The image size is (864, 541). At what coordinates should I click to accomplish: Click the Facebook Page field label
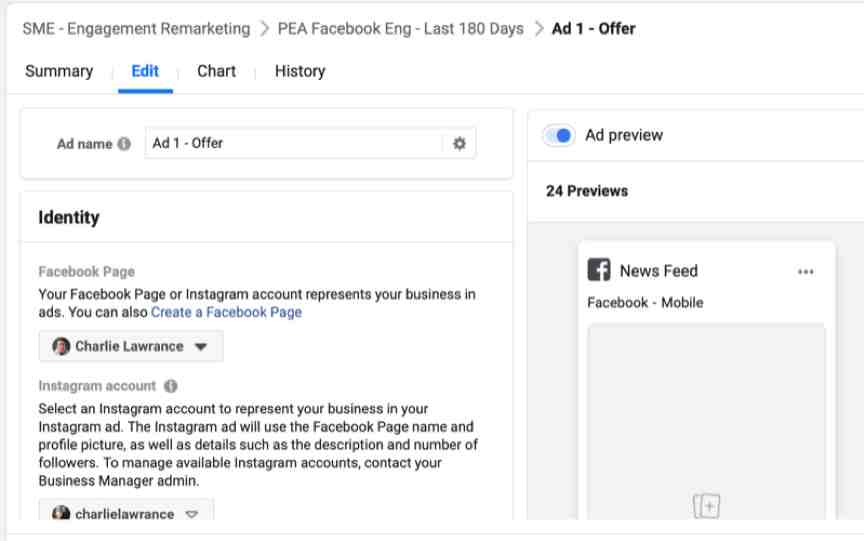pos(87,272)
